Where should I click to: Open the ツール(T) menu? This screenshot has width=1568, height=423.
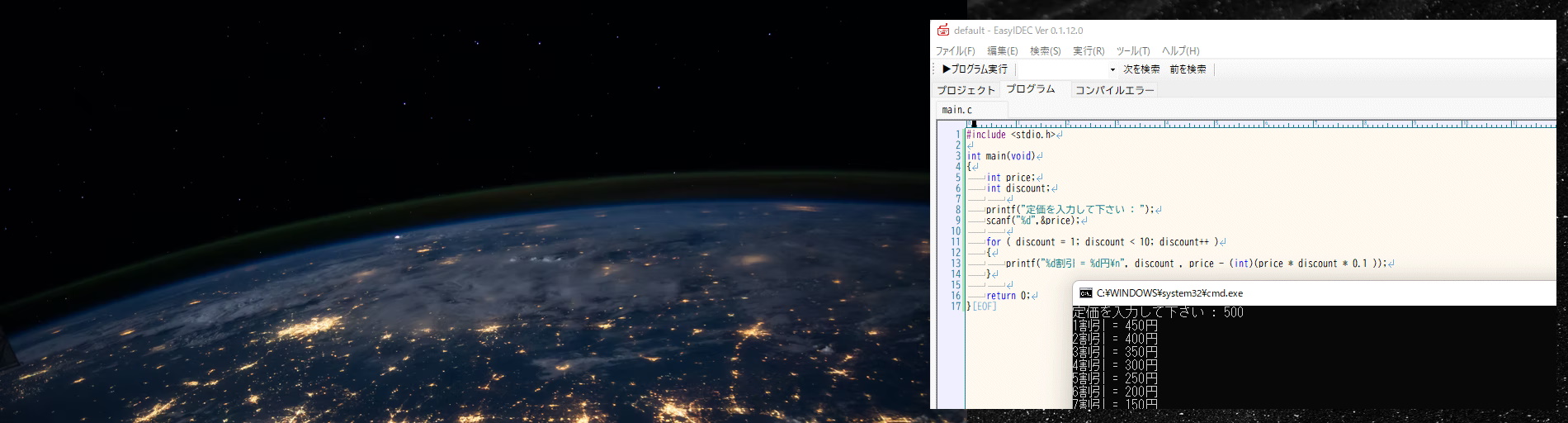(x=1132, y=51)
